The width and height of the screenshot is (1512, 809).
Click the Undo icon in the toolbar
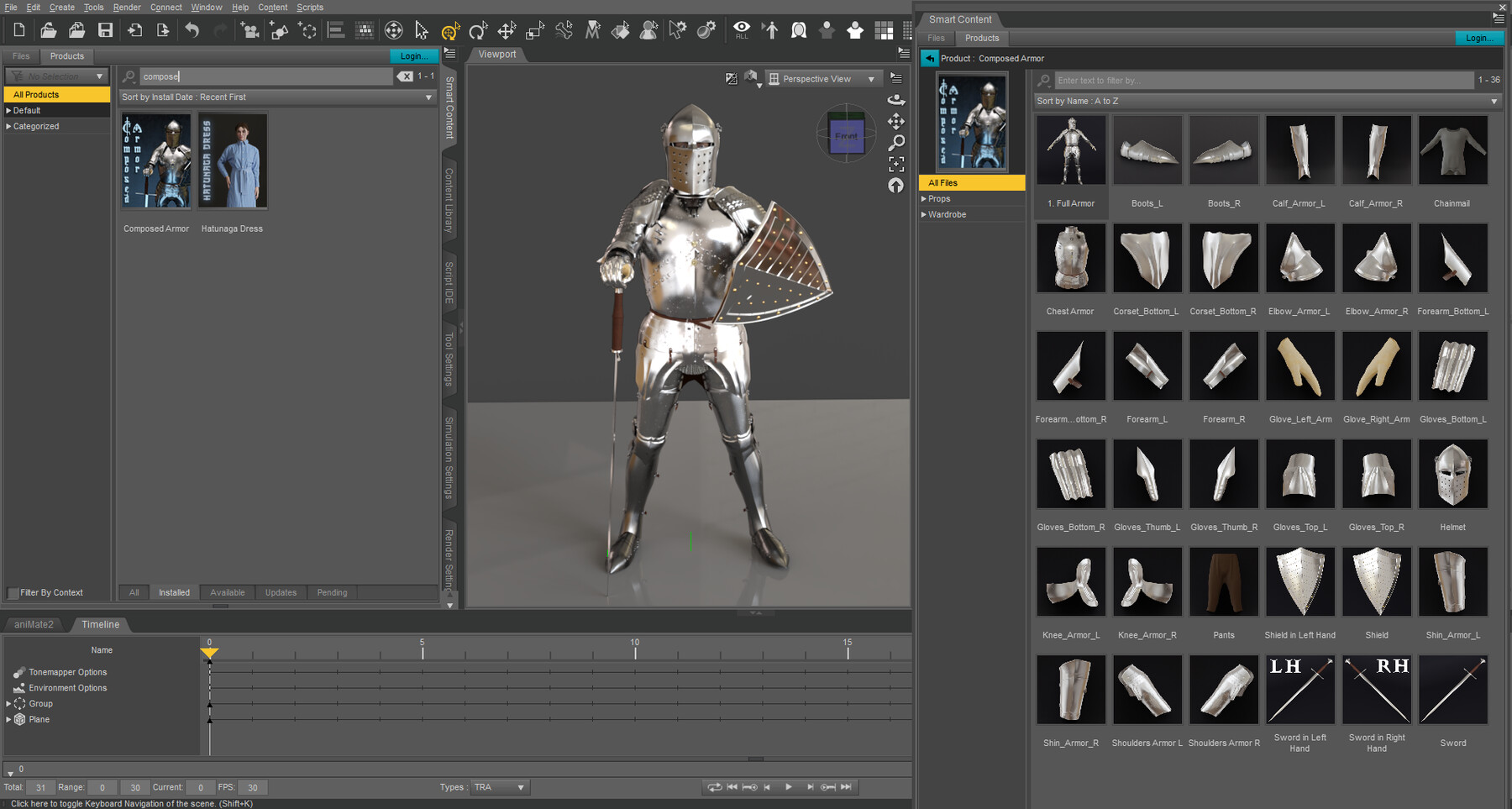tap(192, 30)
